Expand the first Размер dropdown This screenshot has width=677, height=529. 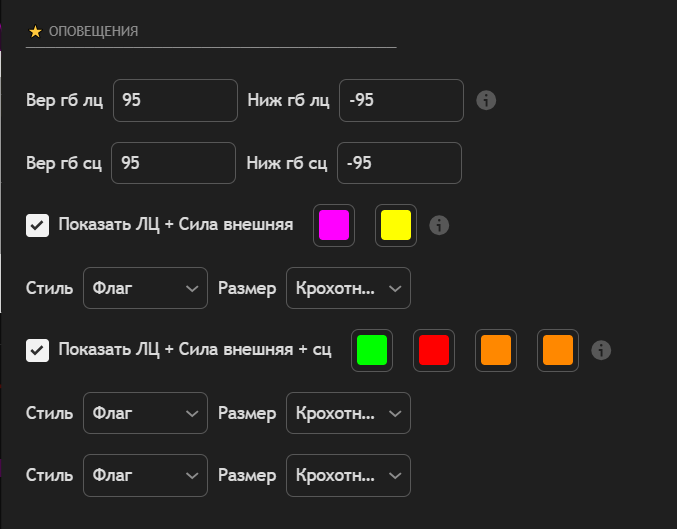[x=348, y=288]
